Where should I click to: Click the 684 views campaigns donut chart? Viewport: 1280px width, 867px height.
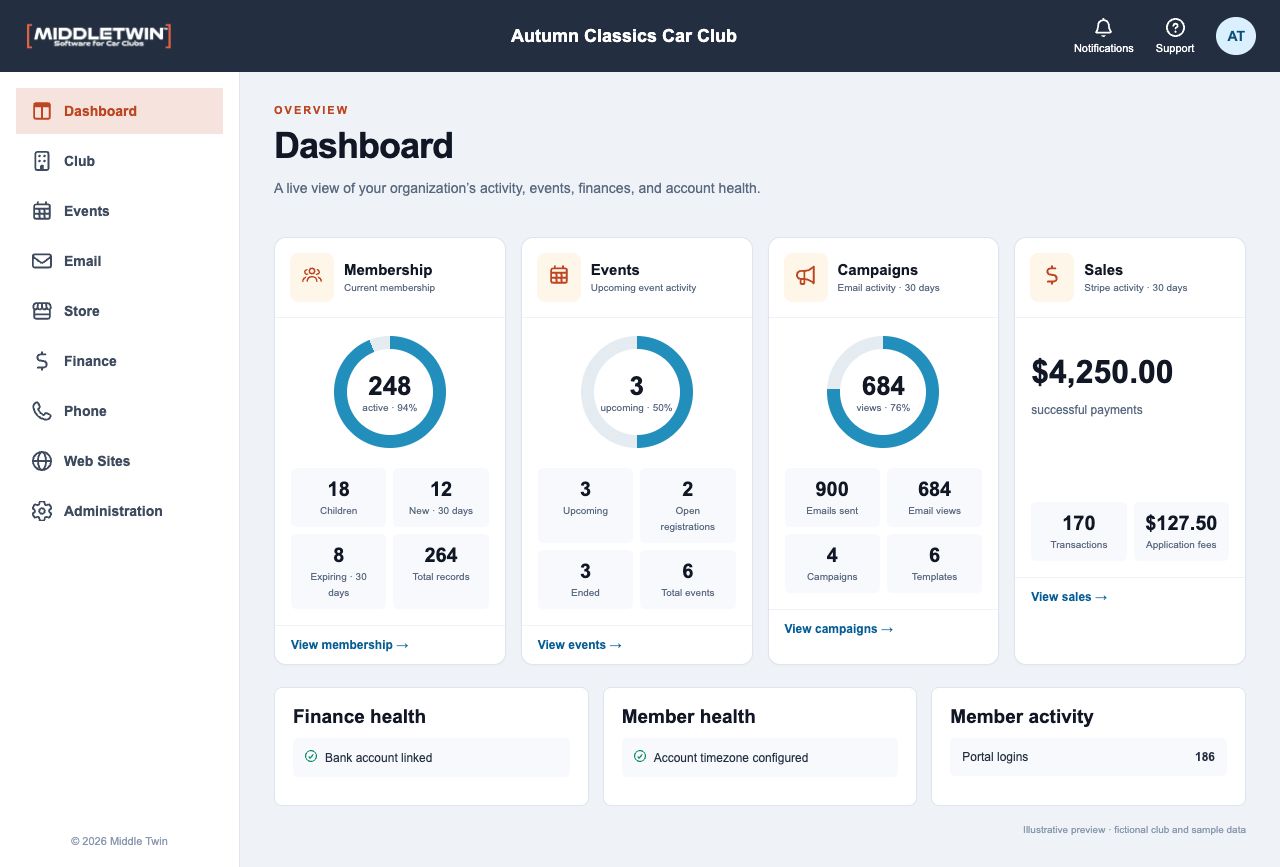tap(883, 391)
